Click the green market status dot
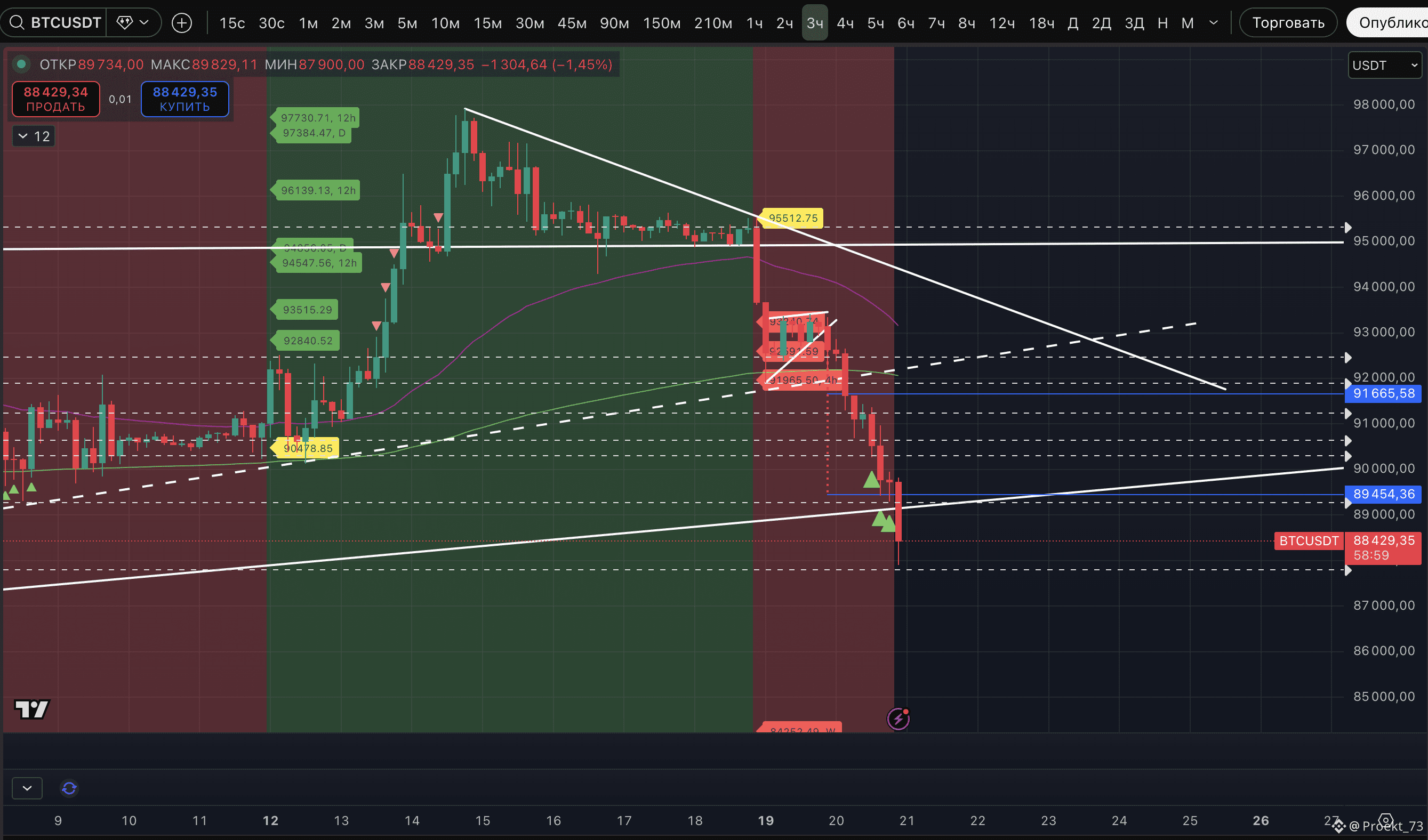Screen dimensions: 1428x840 (x=21, y=64)
